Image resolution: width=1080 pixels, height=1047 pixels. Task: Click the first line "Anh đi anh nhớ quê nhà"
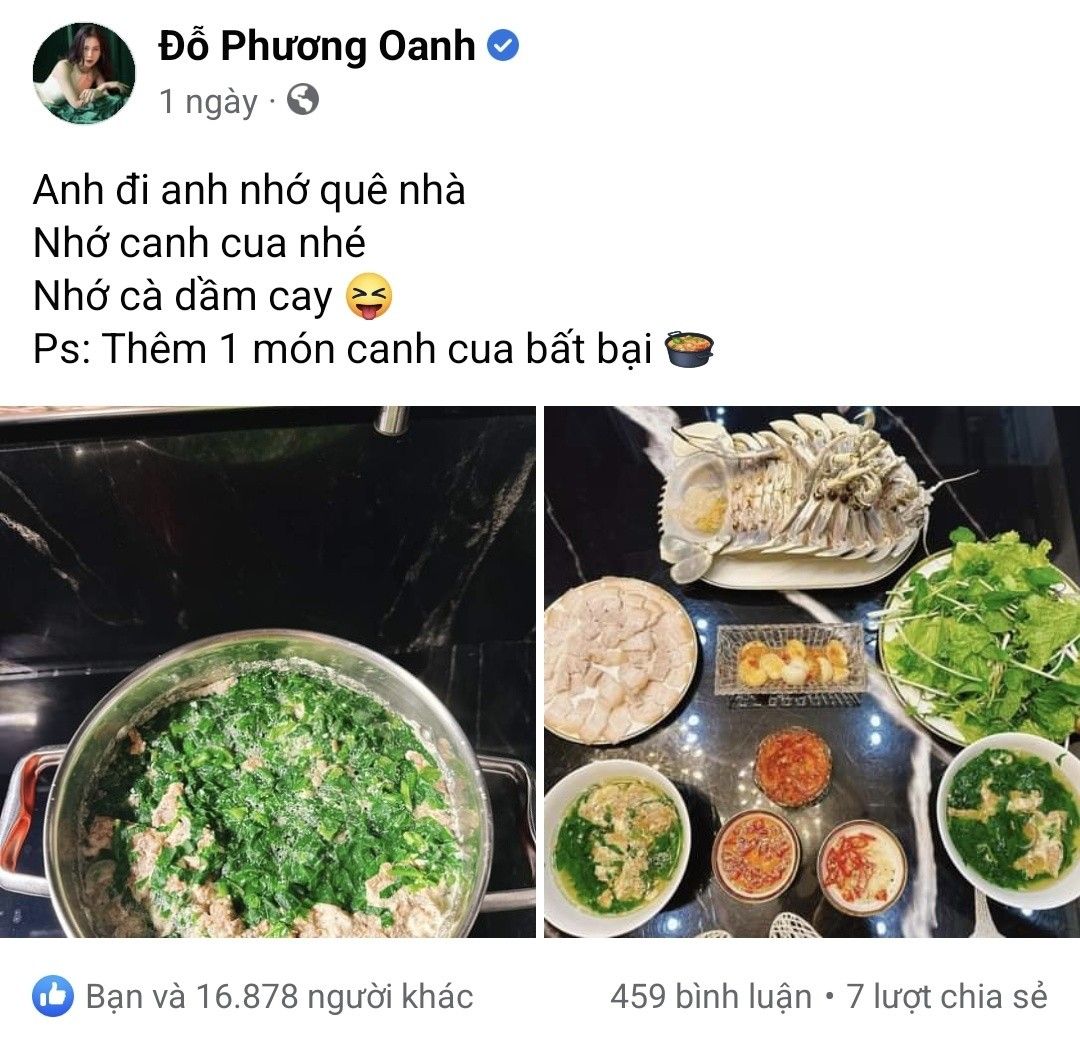249,190
